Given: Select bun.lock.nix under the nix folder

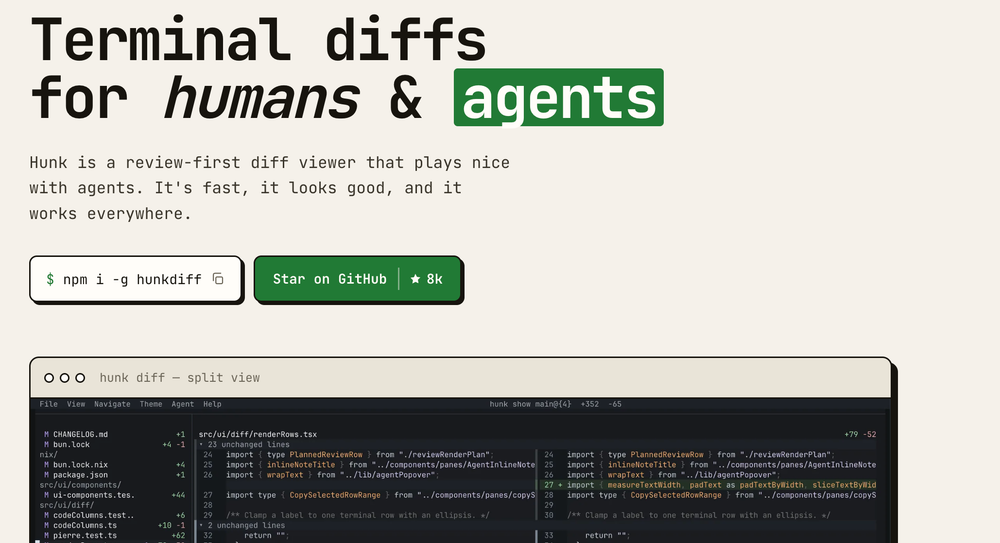Looking at the screenshot, I should (x=80, y=465).
